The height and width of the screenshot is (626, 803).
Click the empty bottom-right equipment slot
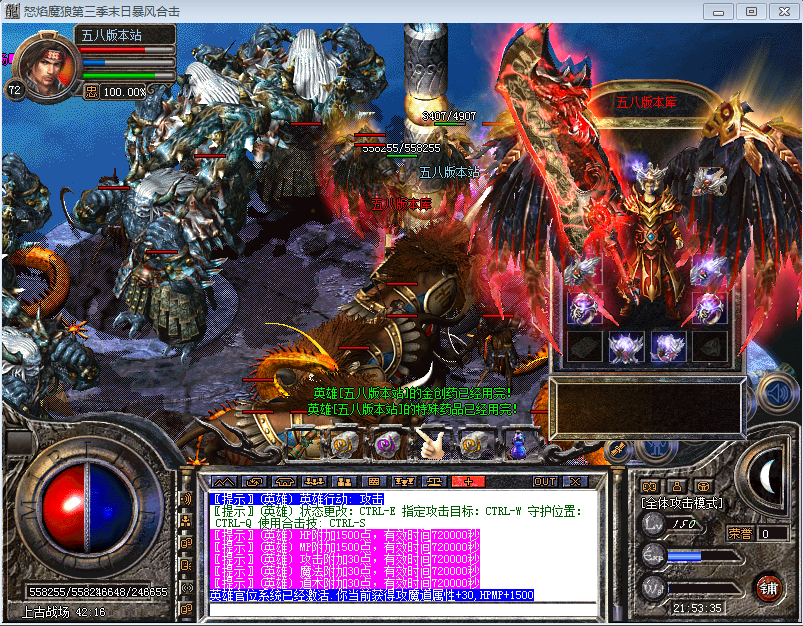[710, 347]
